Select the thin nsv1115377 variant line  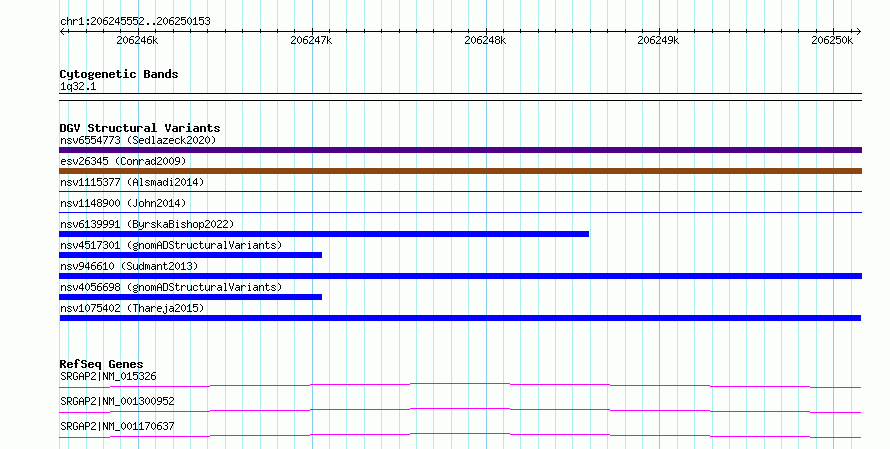click(460, 192)
